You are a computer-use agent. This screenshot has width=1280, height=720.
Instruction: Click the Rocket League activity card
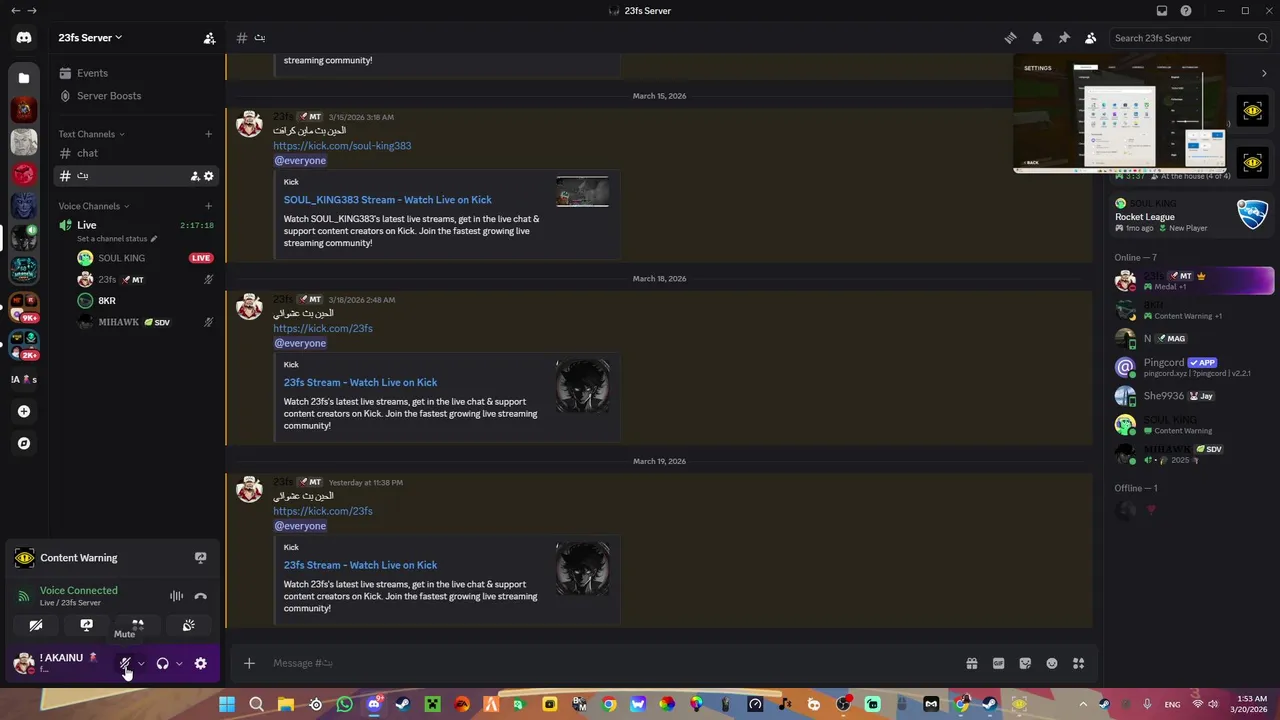1194,215
